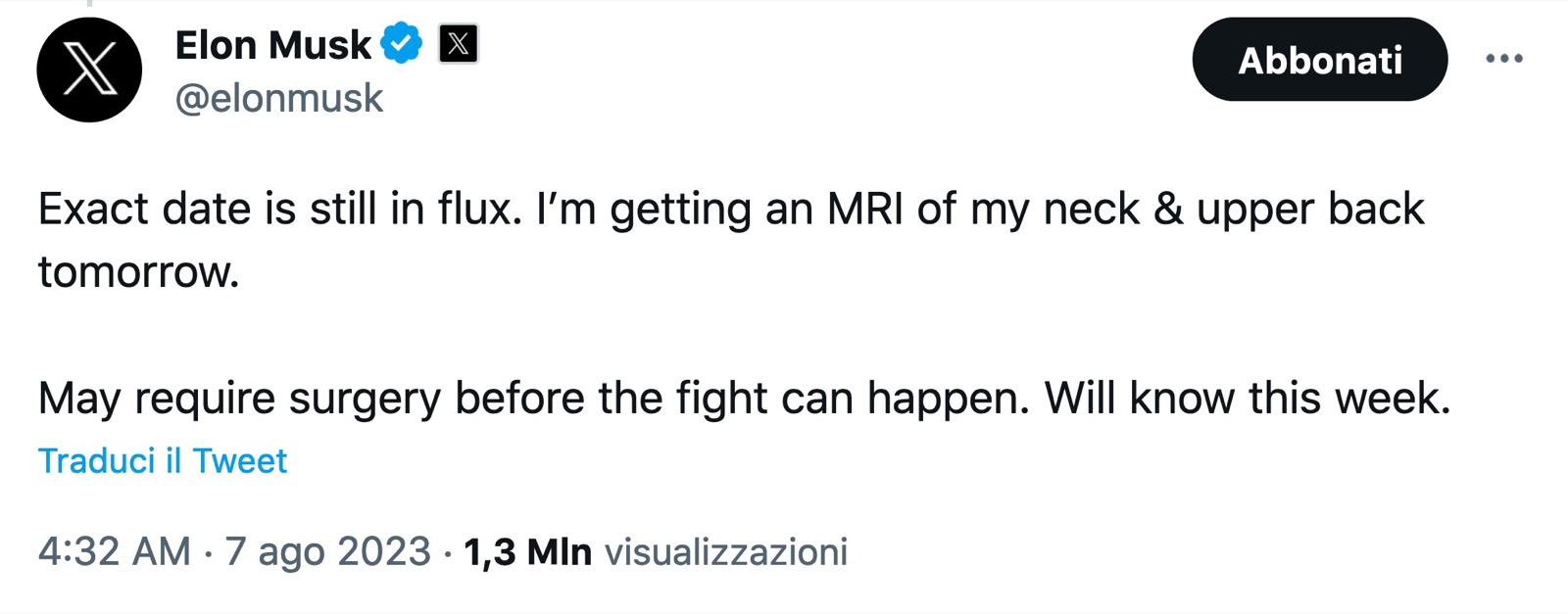Image resolution: width=1568 pixels, height=614 pixels.
Task: Click the 1,3 Mln view count
Action: [x=527, y=551]
